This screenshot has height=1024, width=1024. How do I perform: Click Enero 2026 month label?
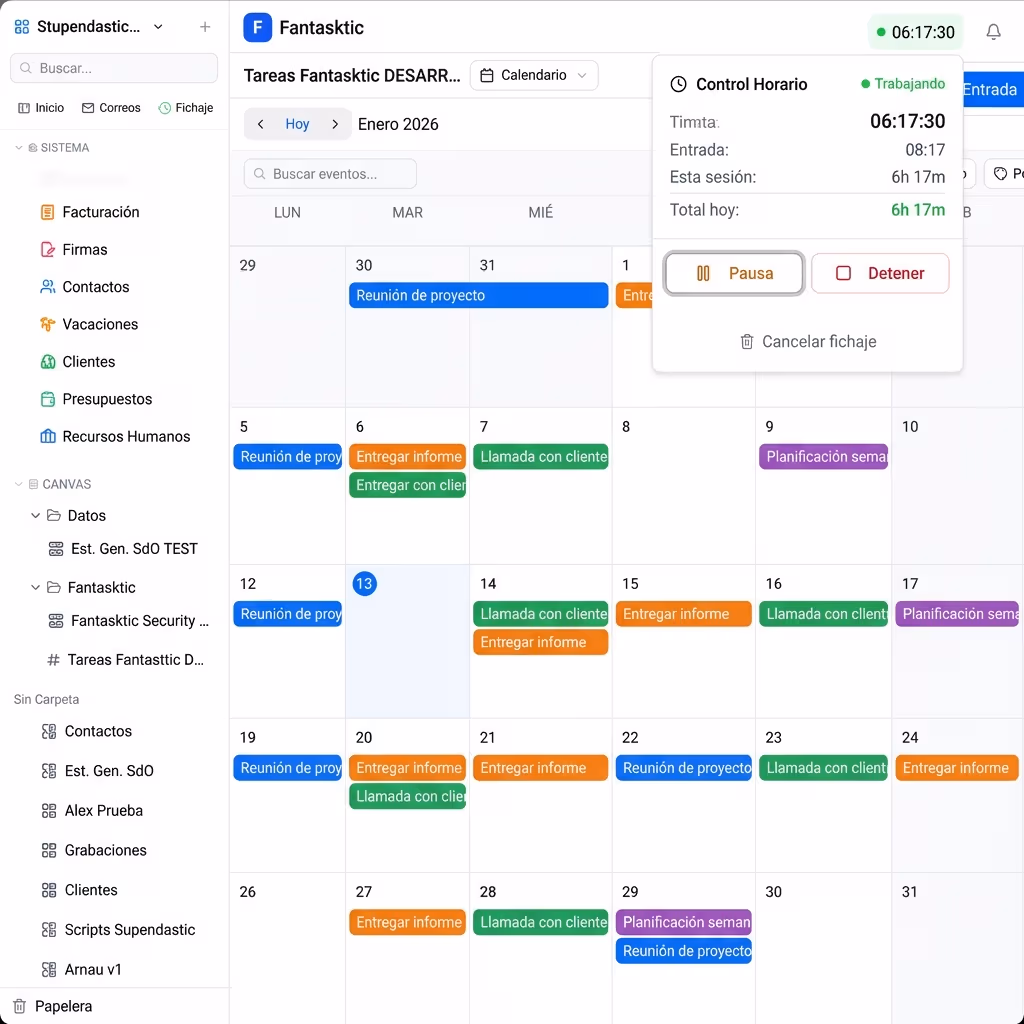tap(398, 124)
